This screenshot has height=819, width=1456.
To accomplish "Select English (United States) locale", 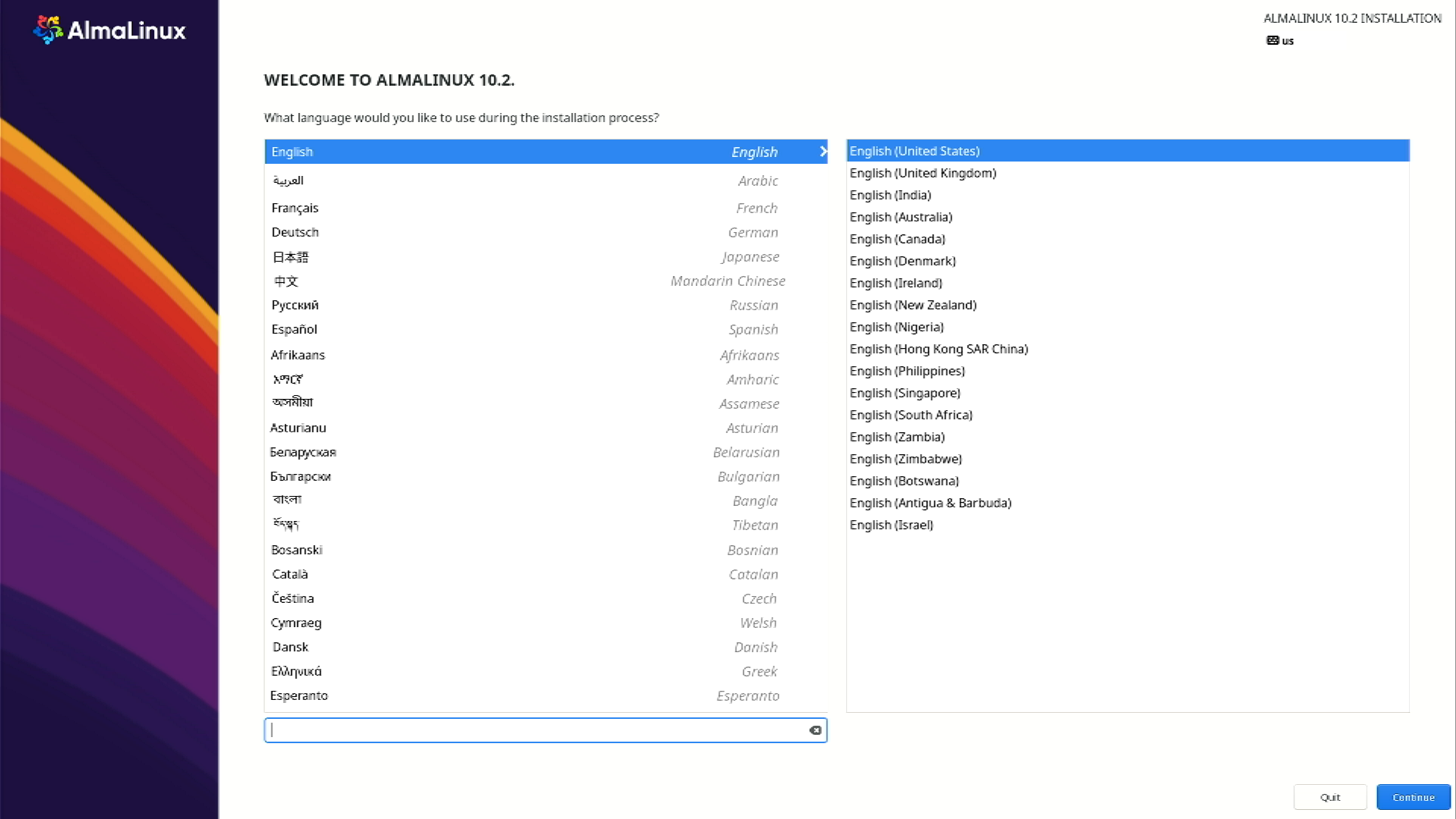I will tap(1128, 151).
